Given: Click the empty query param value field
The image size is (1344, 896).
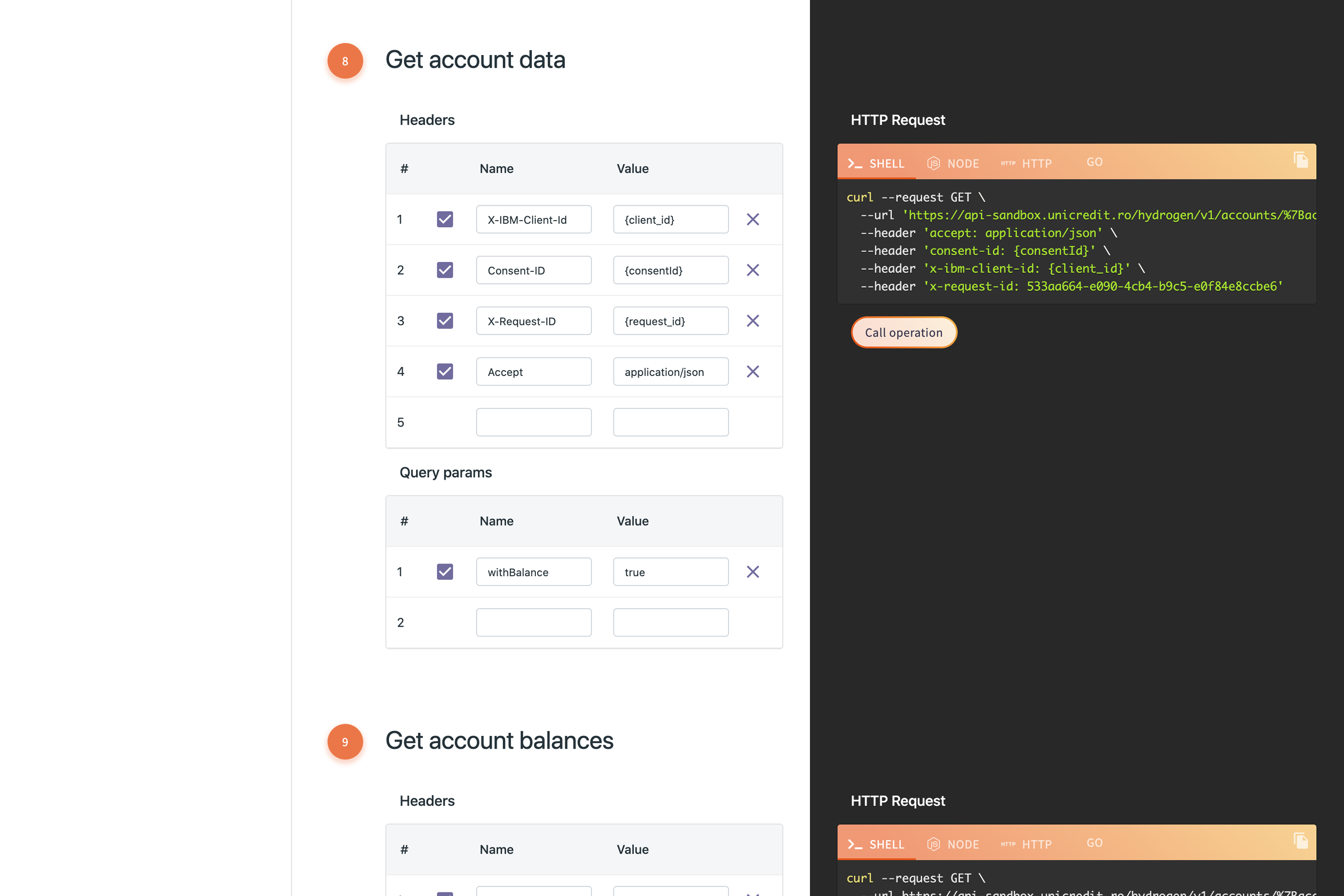Looking at the screenshot, I should [670, 623].
